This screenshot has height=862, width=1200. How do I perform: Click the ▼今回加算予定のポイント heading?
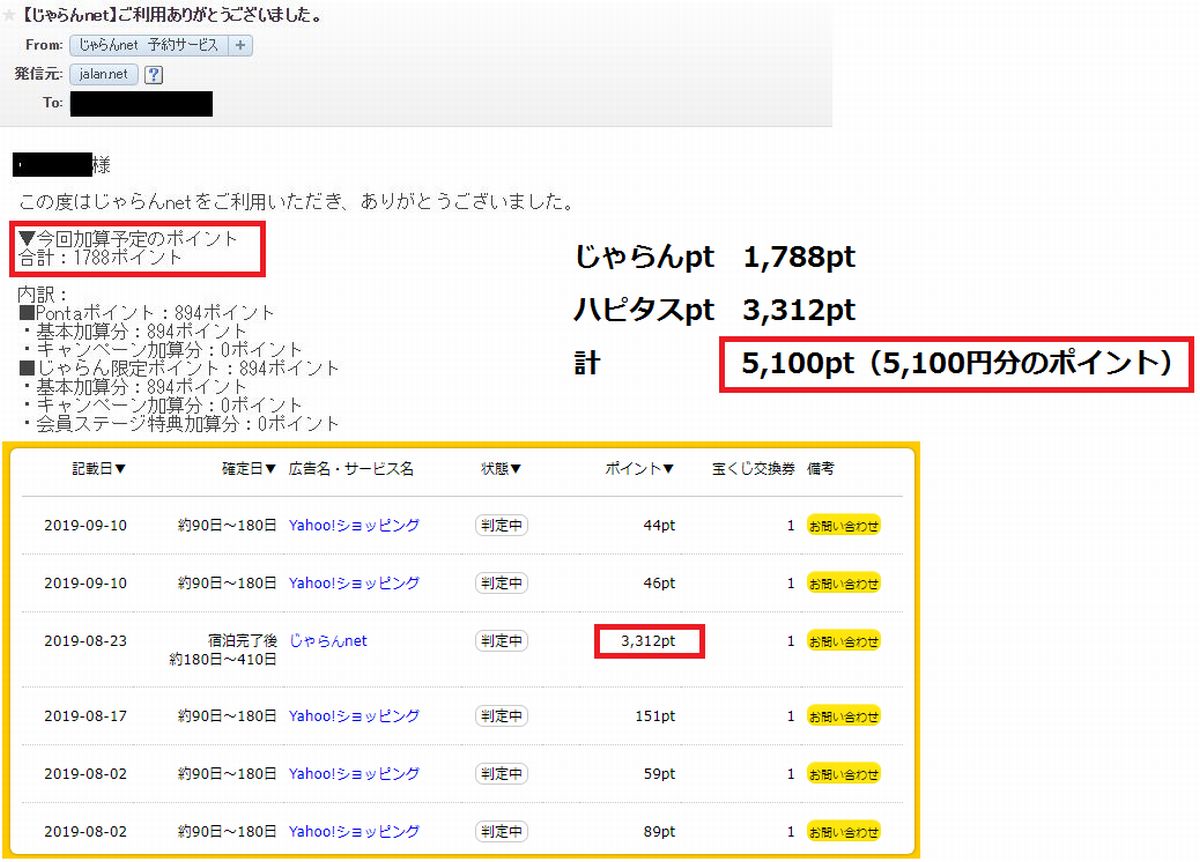tap(128, 239)
